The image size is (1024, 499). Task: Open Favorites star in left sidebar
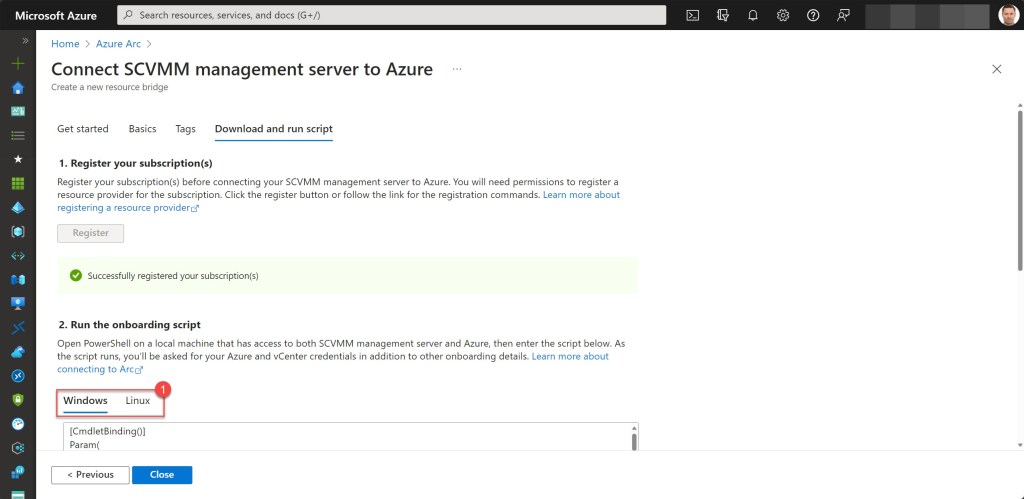pyautogui.click(x=17, y=159)
